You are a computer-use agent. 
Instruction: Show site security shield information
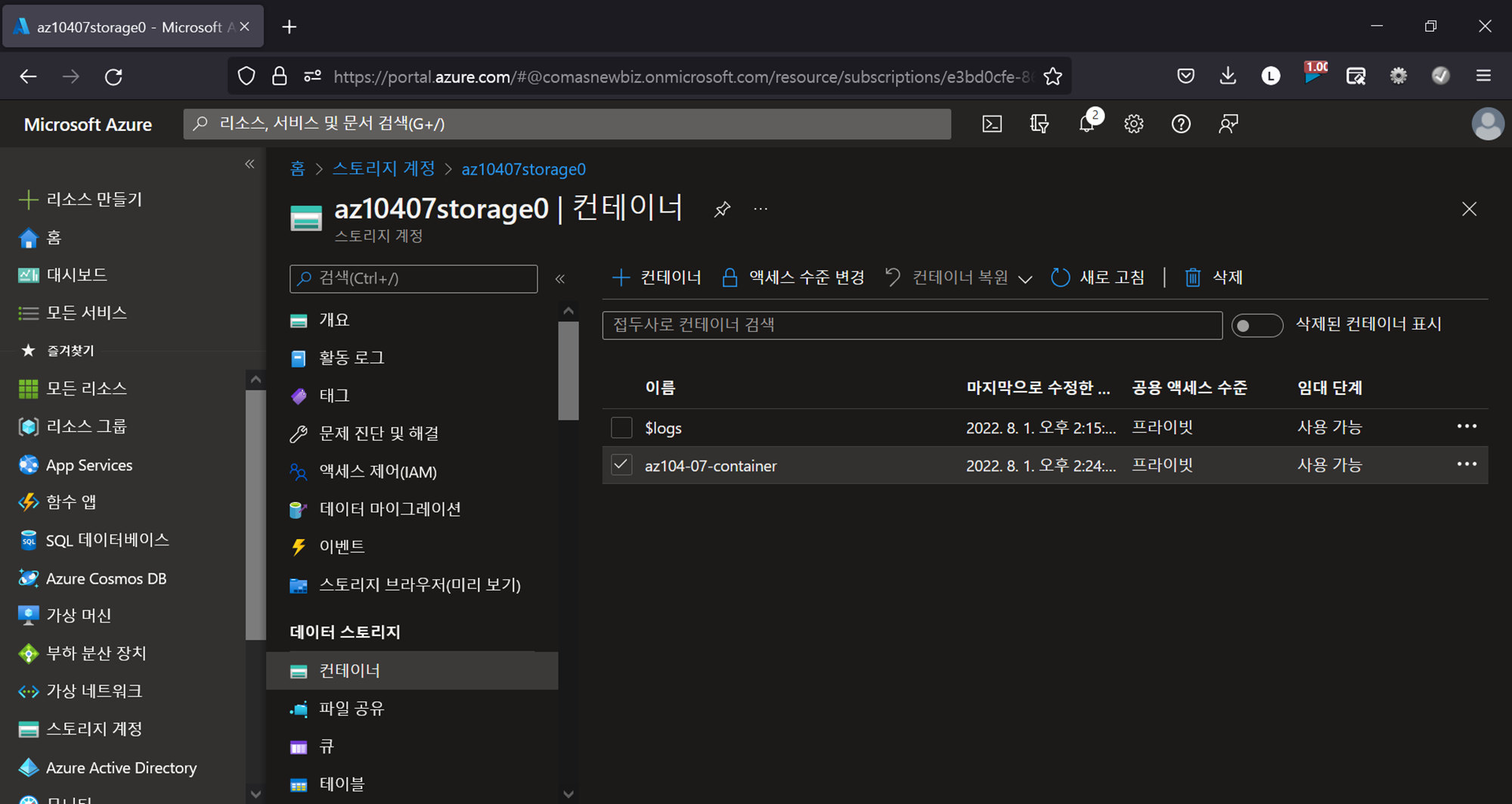pos(246,76)
